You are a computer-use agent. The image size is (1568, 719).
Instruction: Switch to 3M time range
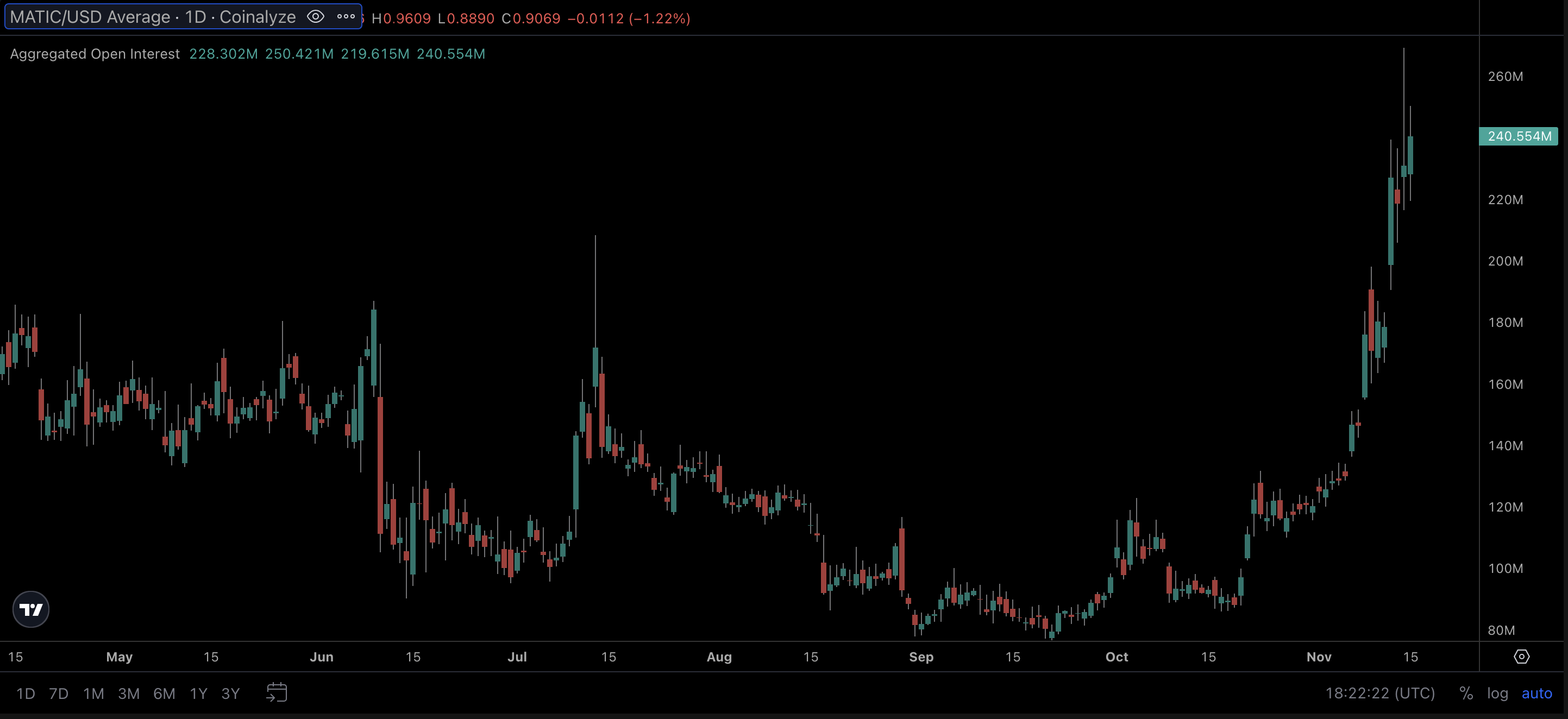tap(128, 693)
